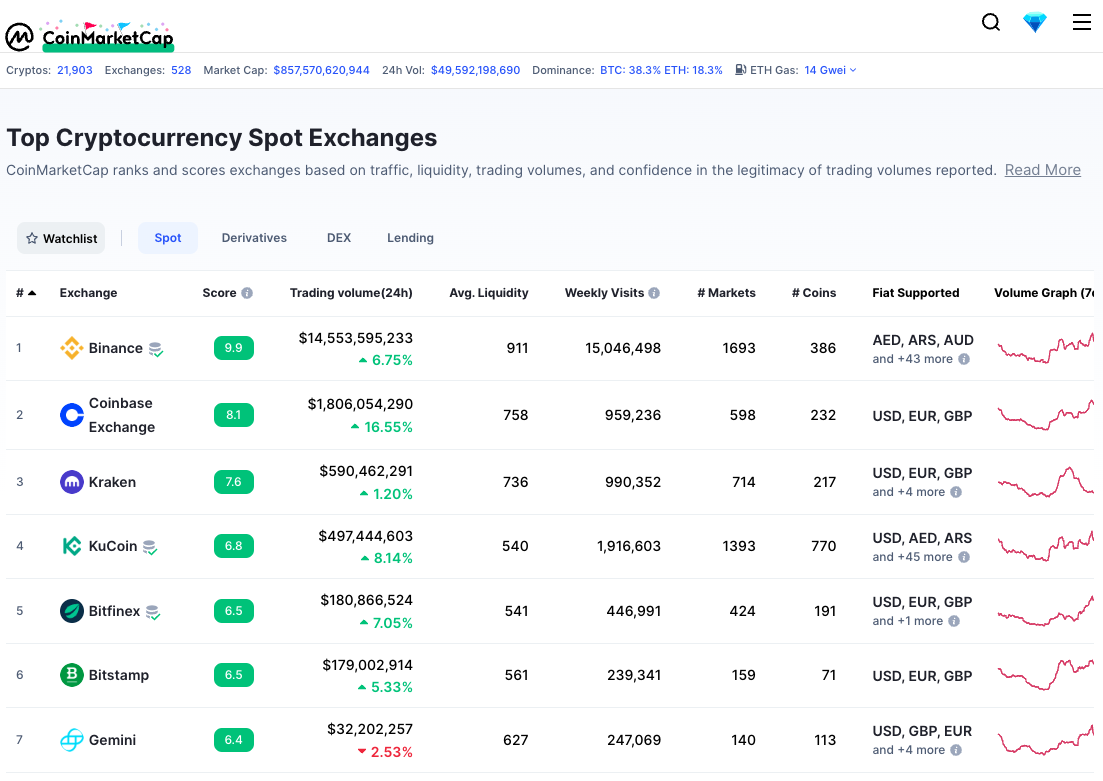Screen dimensions: 1103x781
Task: Click the Gemini logo icon
Action: coord(72,740)
